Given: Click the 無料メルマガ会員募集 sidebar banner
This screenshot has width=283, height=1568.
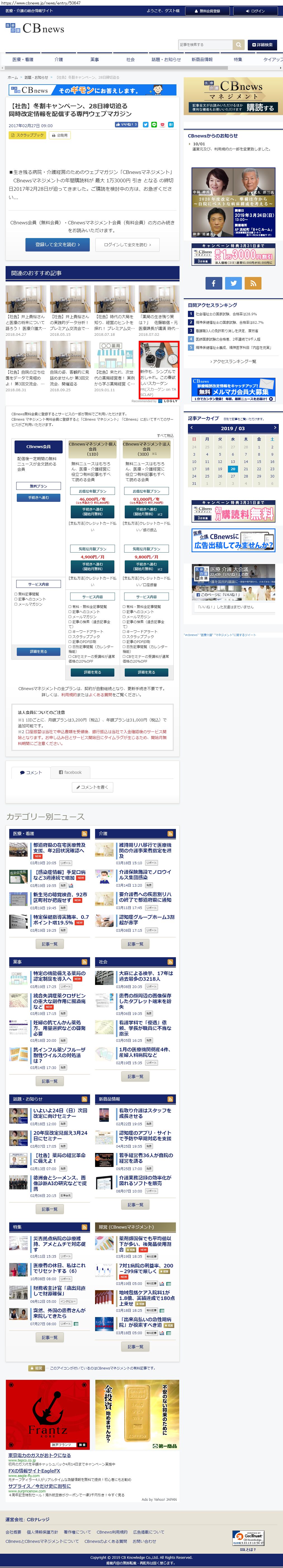Looking at the screenshot, I should pyautogui.click(x=233, y=390).
